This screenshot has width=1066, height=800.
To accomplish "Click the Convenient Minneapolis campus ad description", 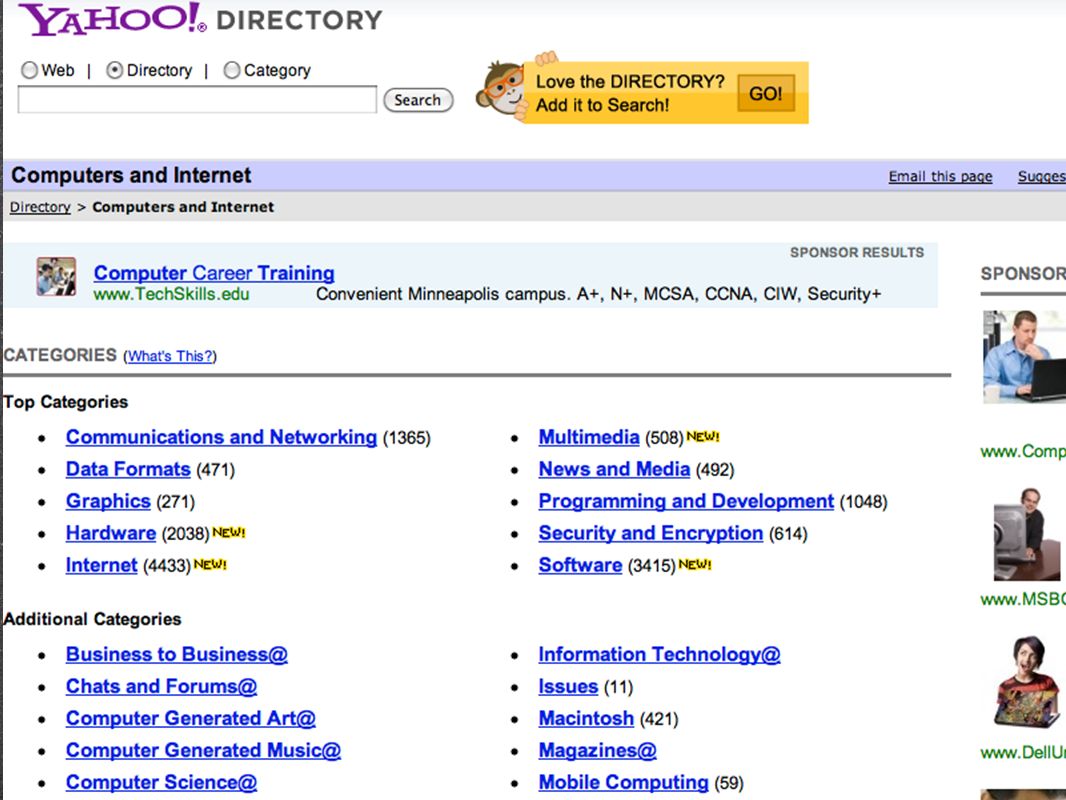I will tap(598, 294).
